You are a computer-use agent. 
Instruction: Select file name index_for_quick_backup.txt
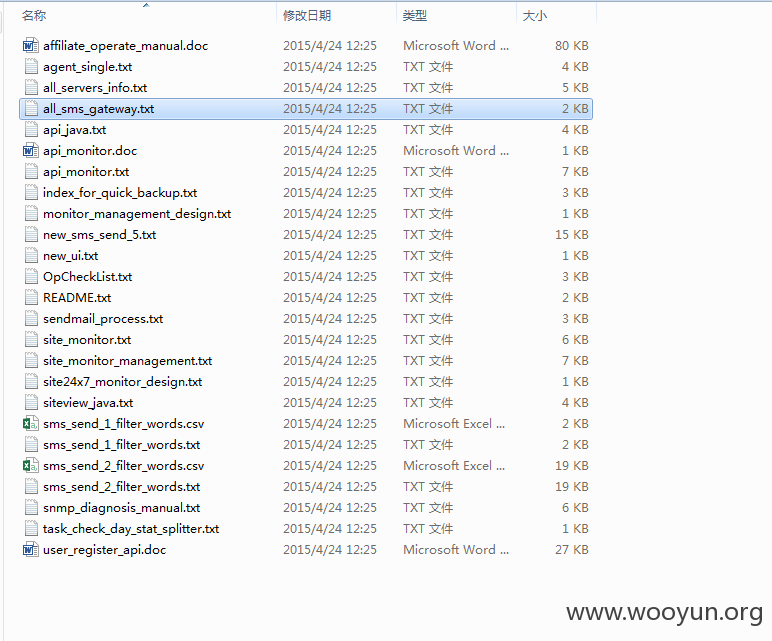(120, 193)
